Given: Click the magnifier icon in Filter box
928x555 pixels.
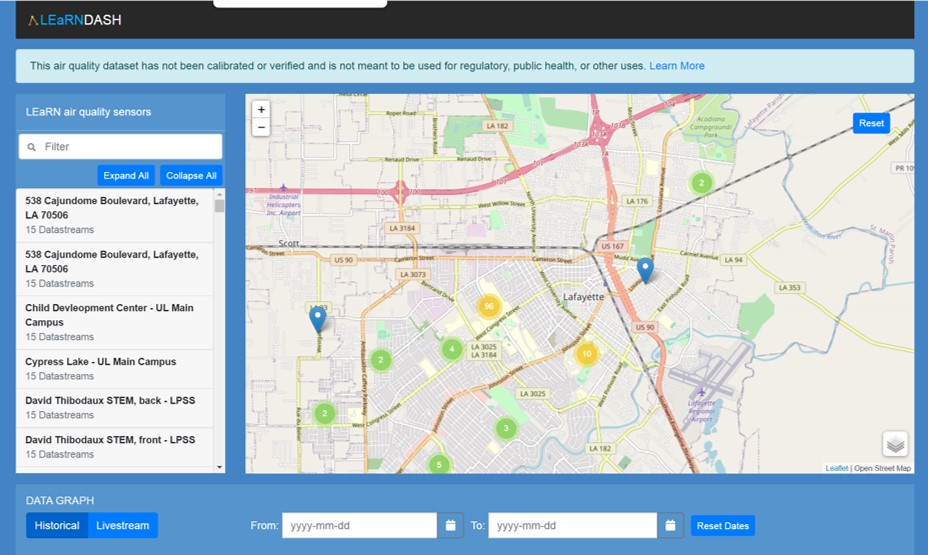Looking at the screenshot, I should 32,147.
